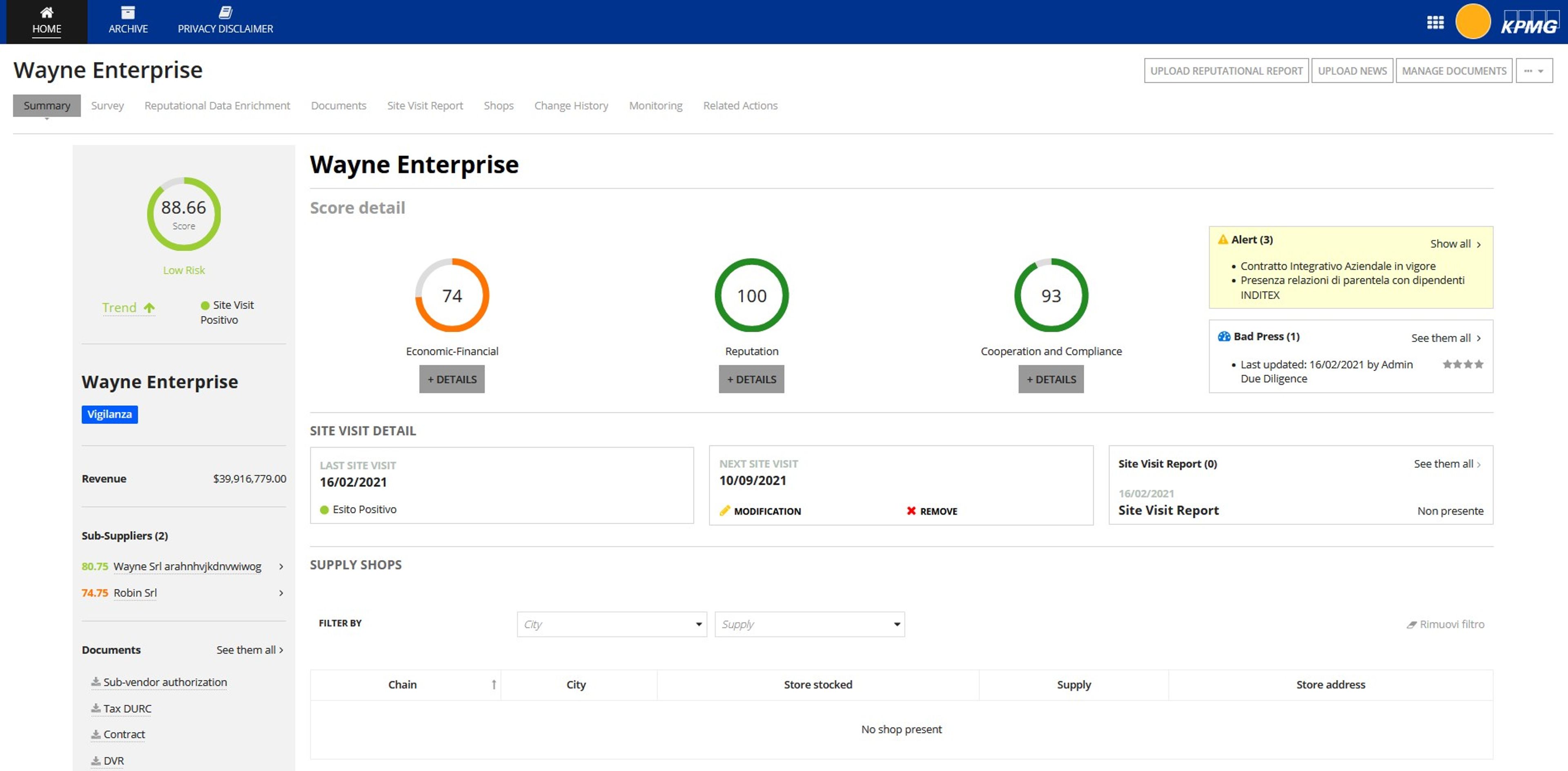This screenshot has width=1568, height=771.
Task: Click the next site visit date 10/09/2021
Action: (x=752, y=481)
